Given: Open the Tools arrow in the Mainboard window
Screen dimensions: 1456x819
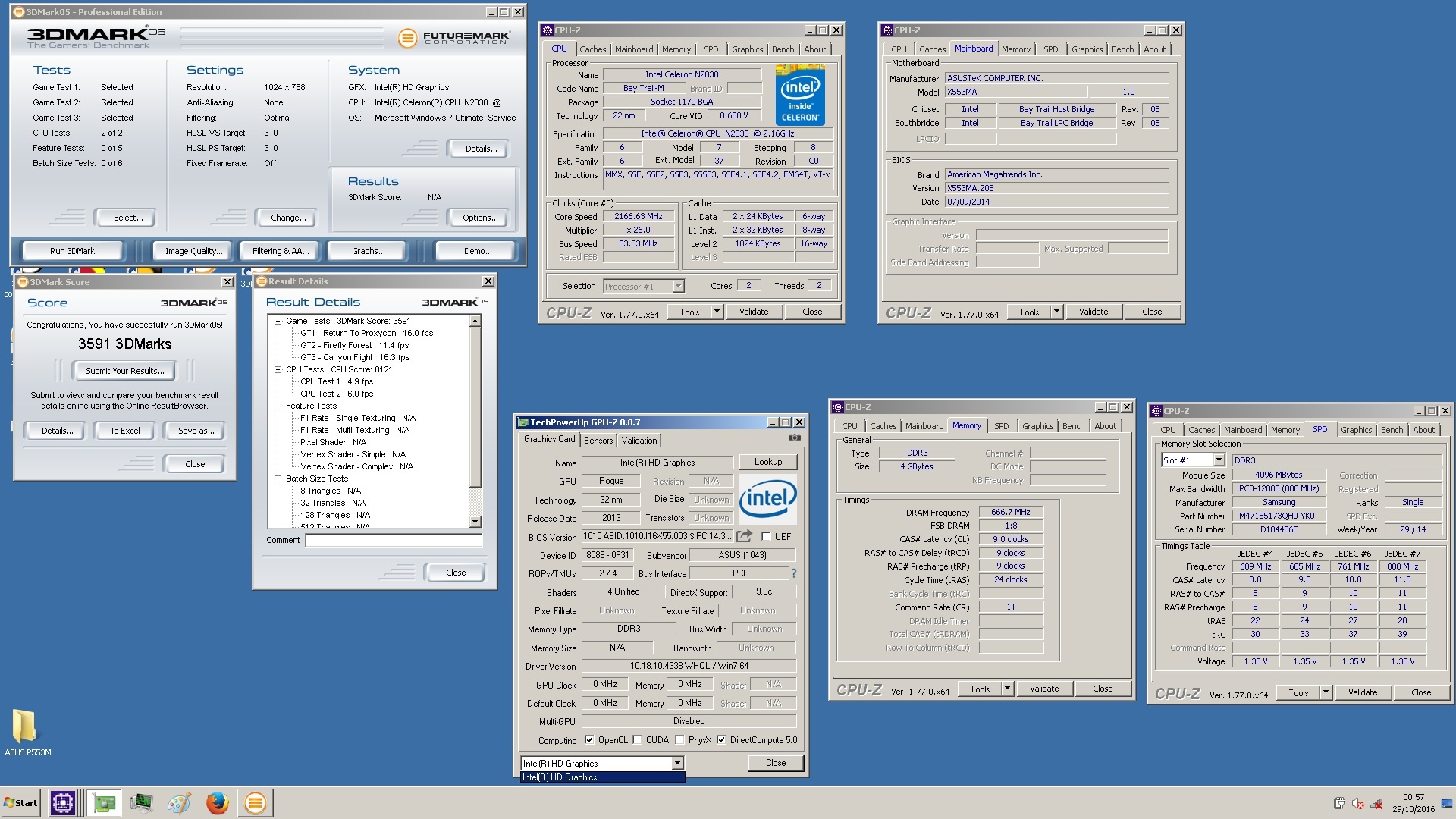Looking at the screenshot, I should pos(1056,312).
